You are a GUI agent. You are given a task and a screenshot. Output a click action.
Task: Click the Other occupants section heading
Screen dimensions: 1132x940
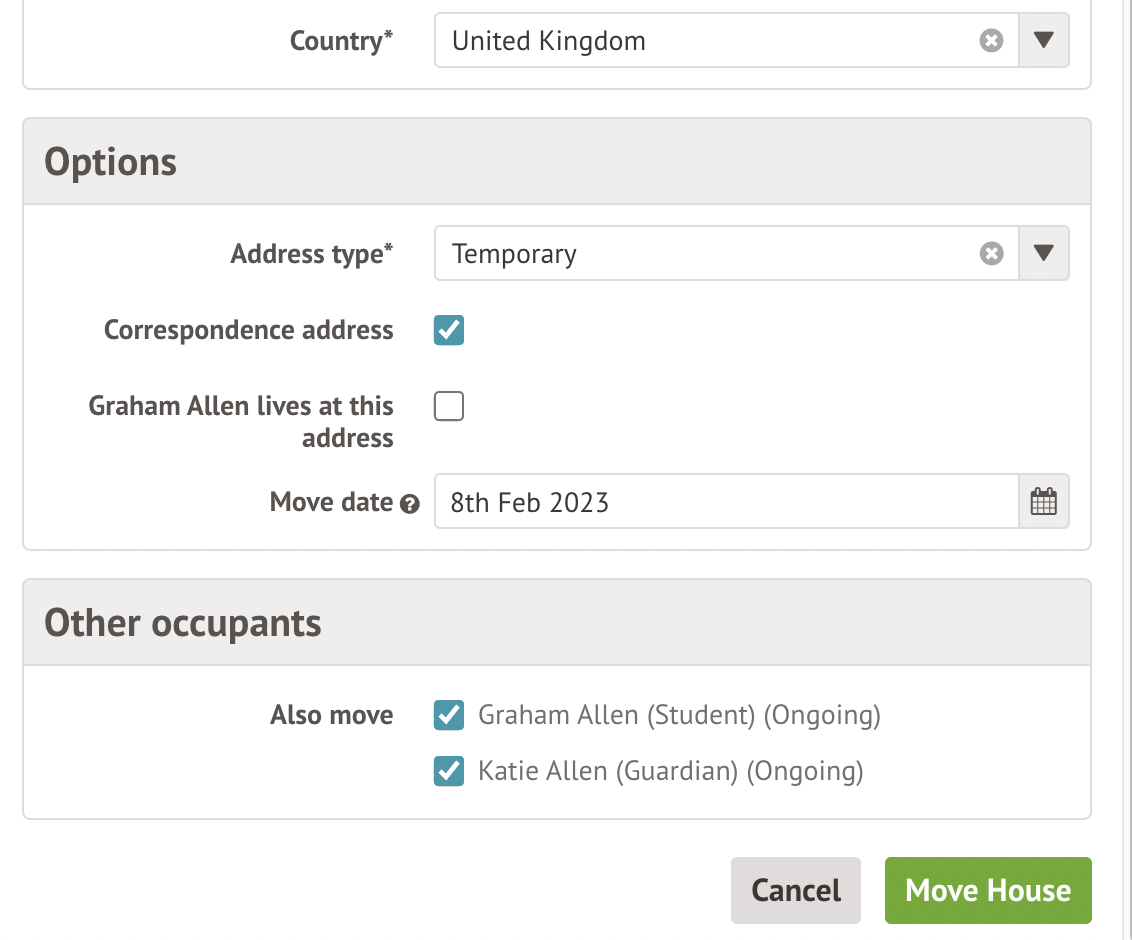point(183,623)
